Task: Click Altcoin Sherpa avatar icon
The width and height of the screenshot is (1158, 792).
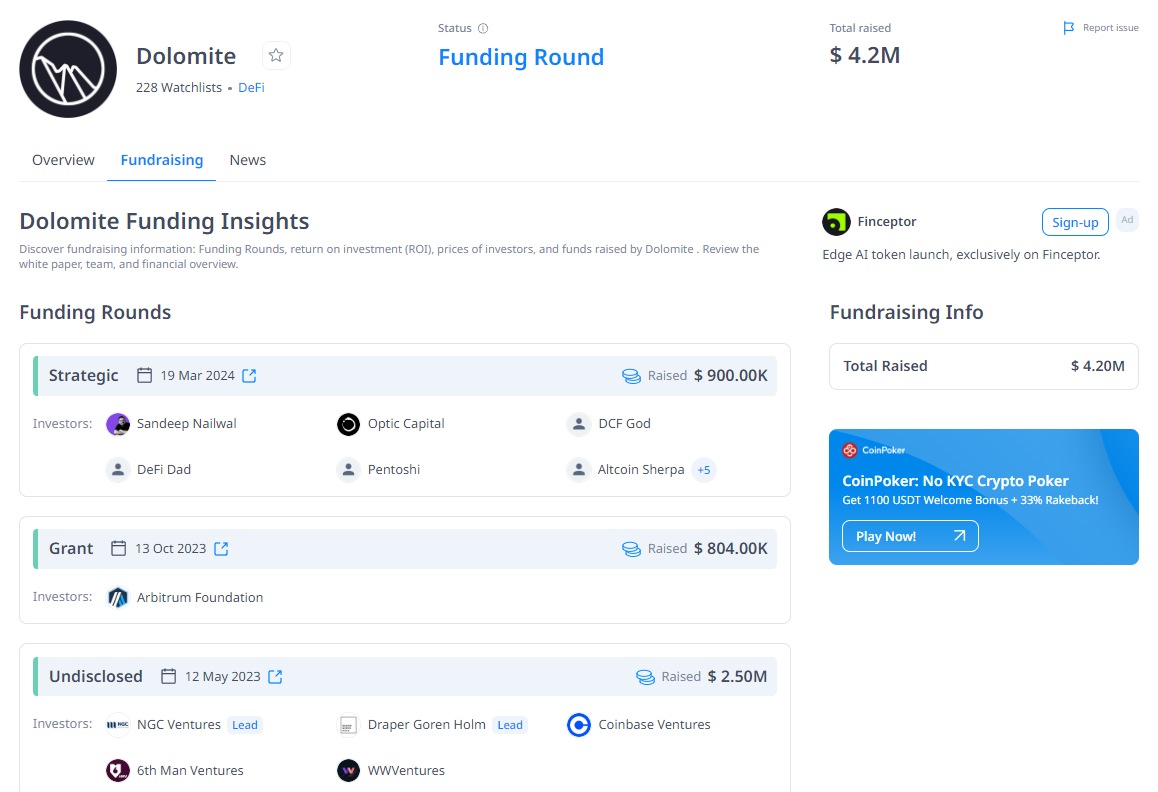Action: pyautogui.click(x=579, y=470)
